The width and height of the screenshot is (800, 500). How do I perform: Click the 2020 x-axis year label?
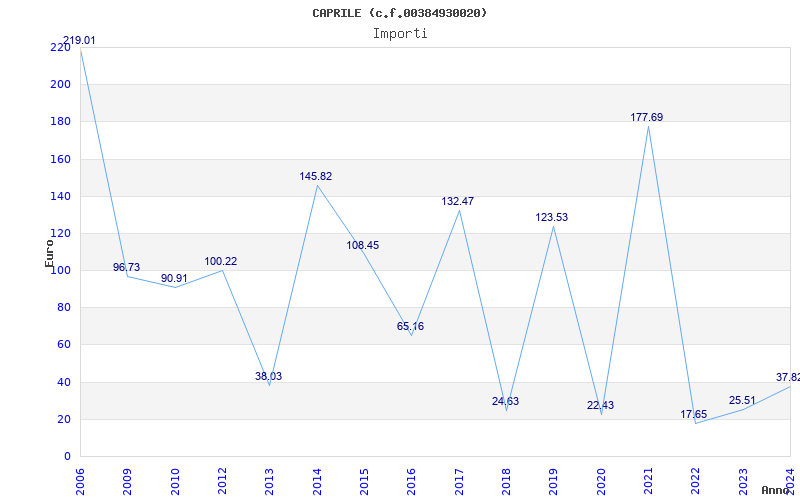(x=601, y=482)
